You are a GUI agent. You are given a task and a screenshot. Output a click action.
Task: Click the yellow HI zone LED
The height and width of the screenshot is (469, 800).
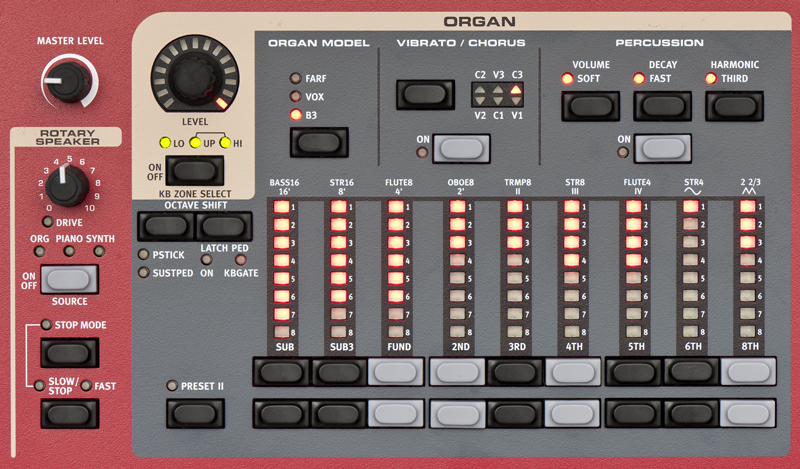(225, 143)
